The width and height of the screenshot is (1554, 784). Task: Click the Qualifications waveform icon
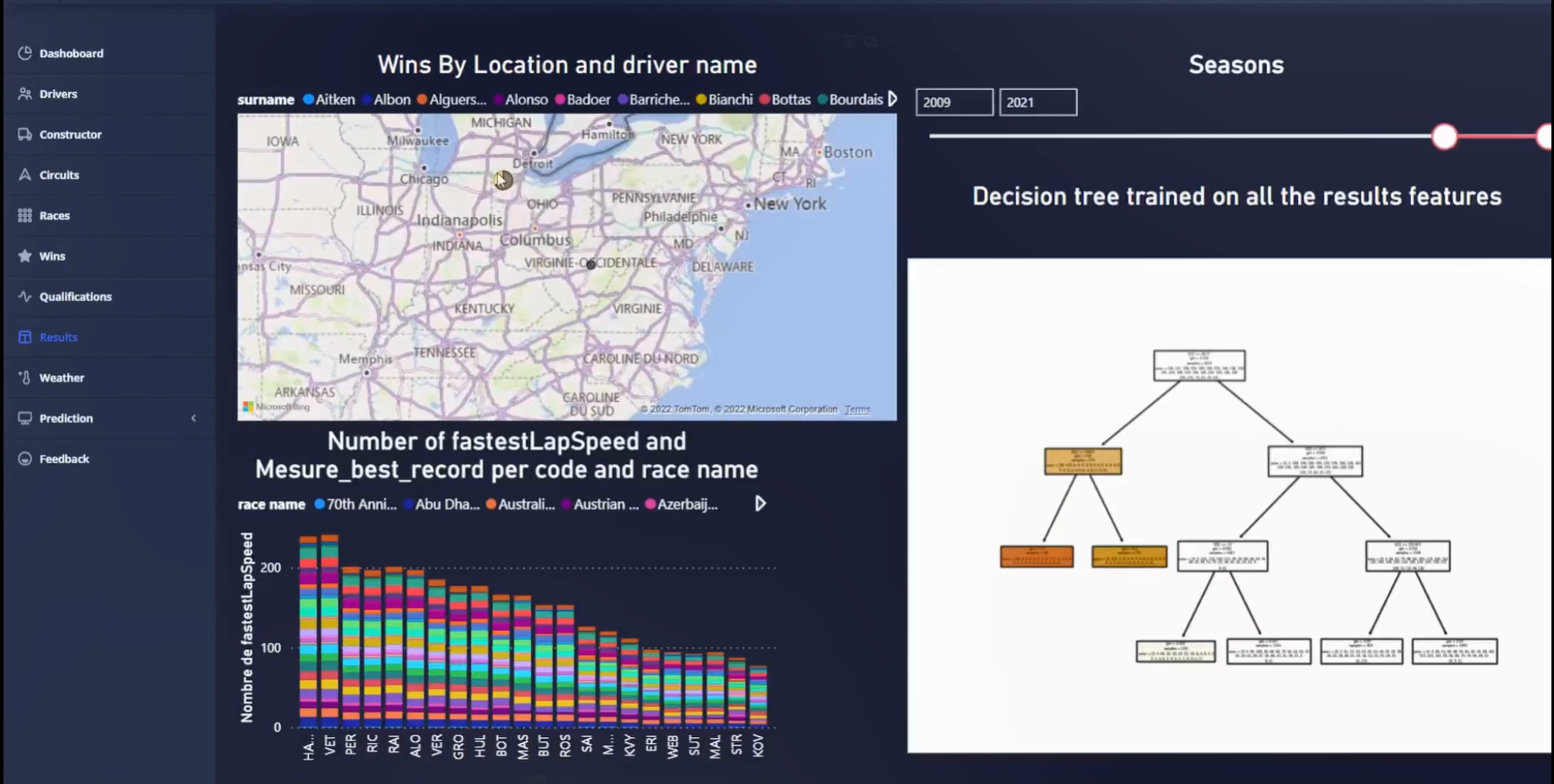[x=24, y=296]
